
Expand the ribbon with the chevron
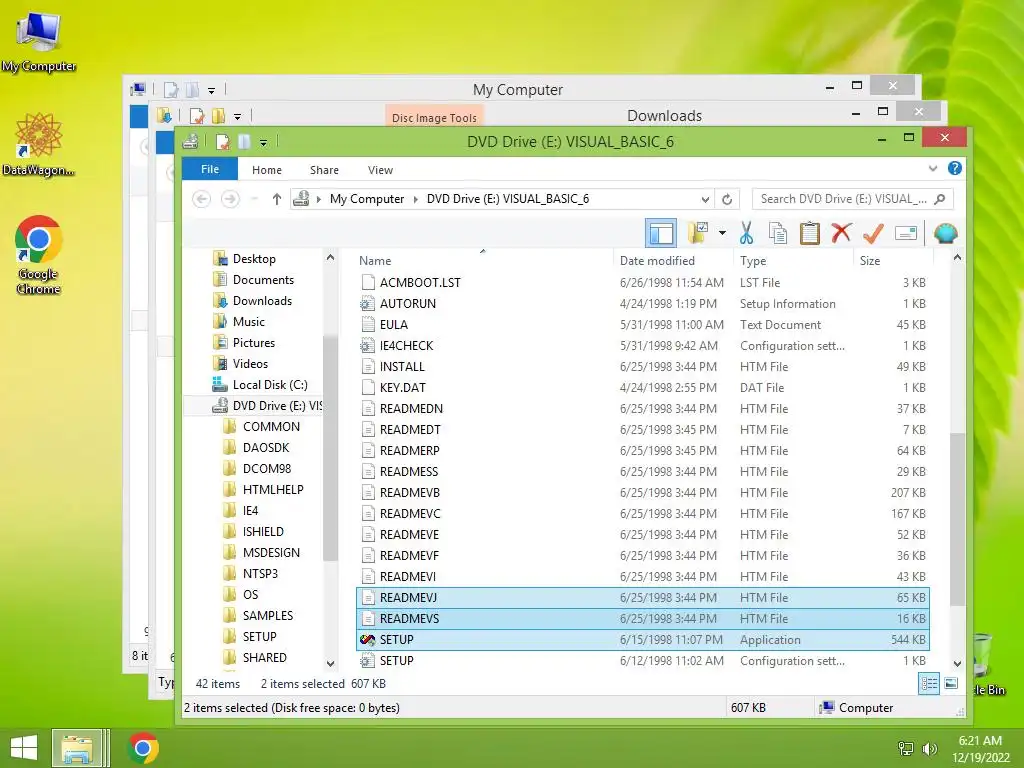pyautogui.click(x=933, y=168)
